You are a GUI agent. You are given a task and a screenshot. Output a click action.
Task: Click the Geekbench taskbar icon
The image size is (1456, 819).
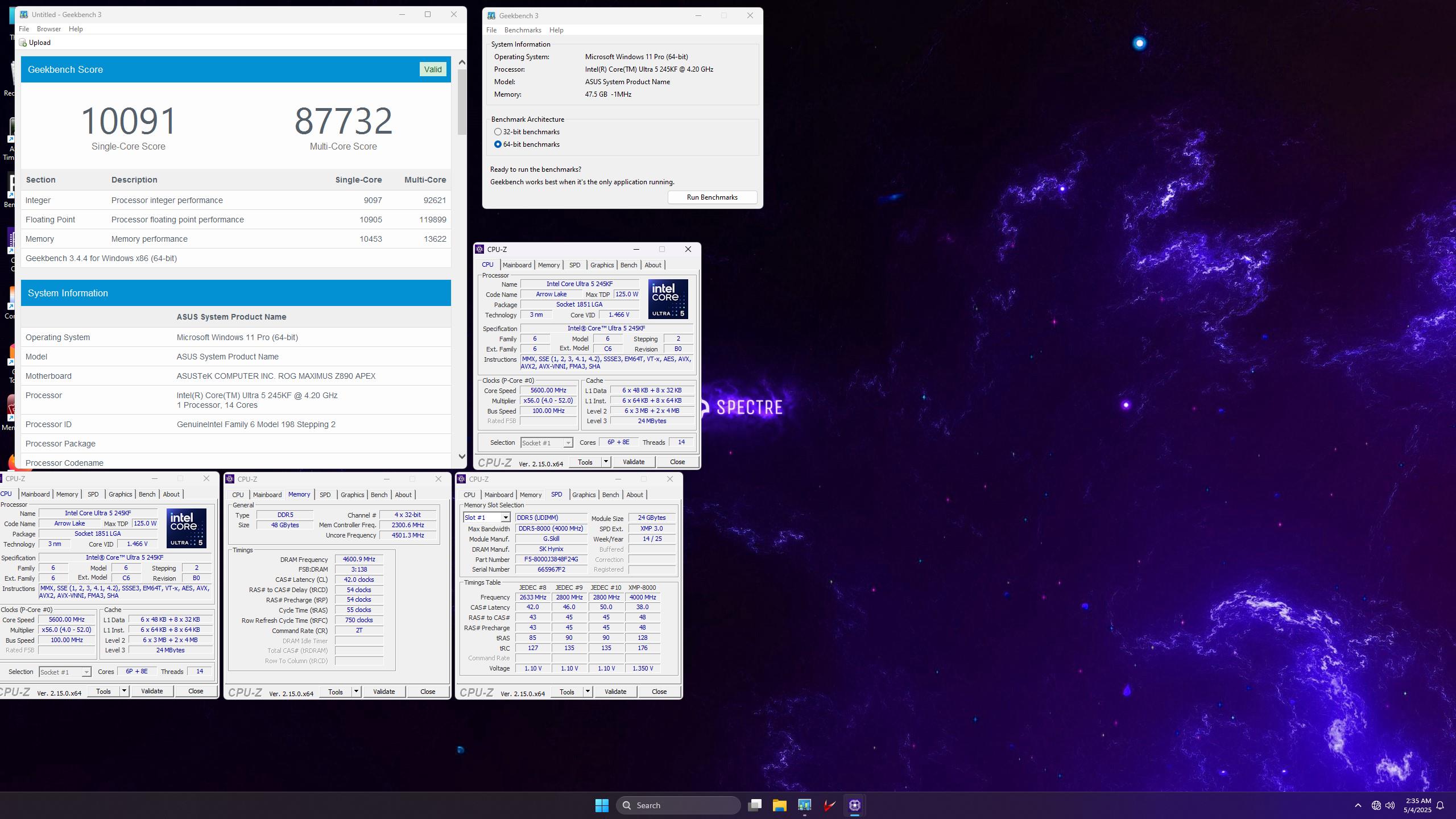[x=804, y=805]
